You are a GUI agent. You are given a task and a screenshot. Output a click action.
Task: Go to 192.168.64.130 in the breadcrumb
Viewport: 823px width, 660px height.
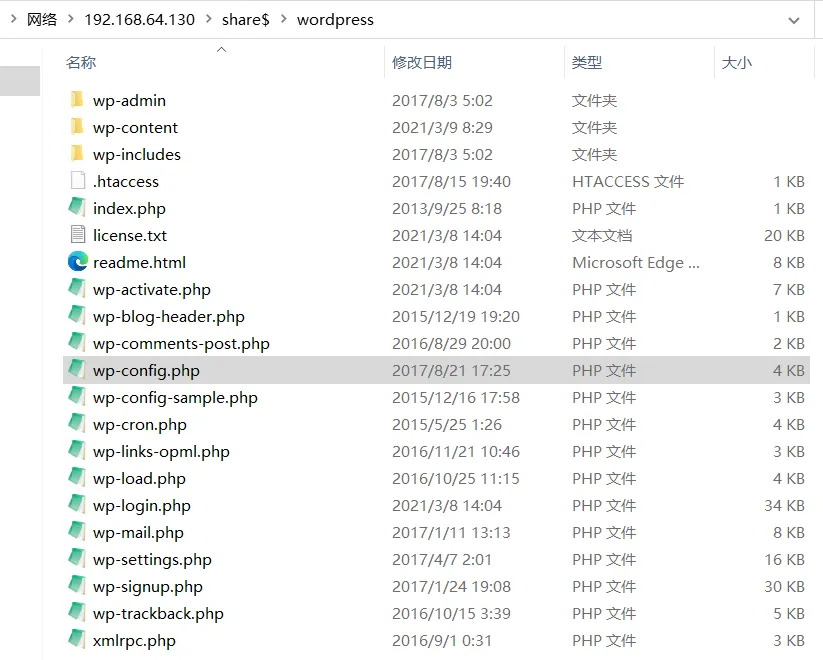(x=140, y=19)
